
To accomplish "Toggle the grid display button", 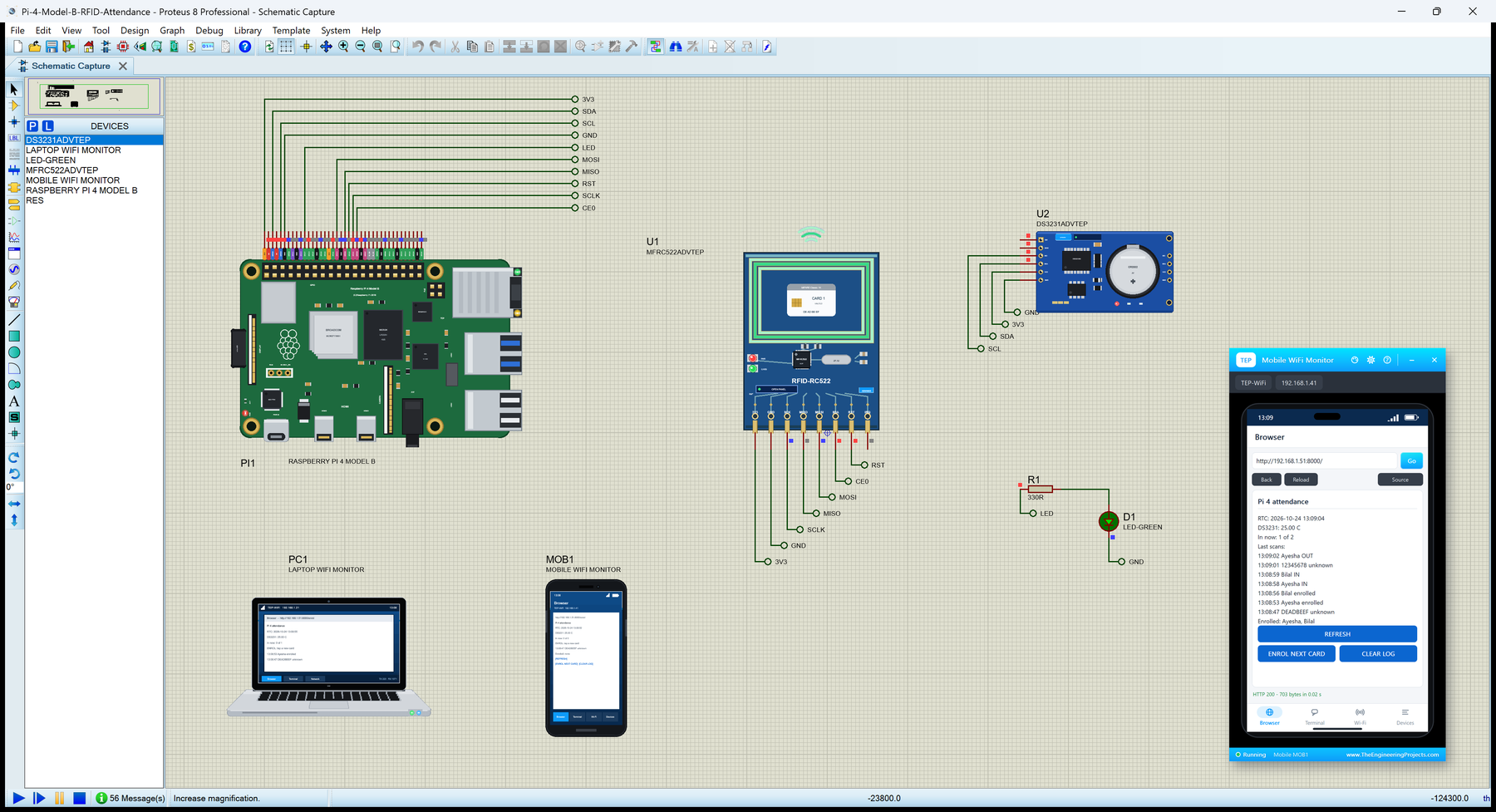I will pyautogui.click(x=286, y=47).
